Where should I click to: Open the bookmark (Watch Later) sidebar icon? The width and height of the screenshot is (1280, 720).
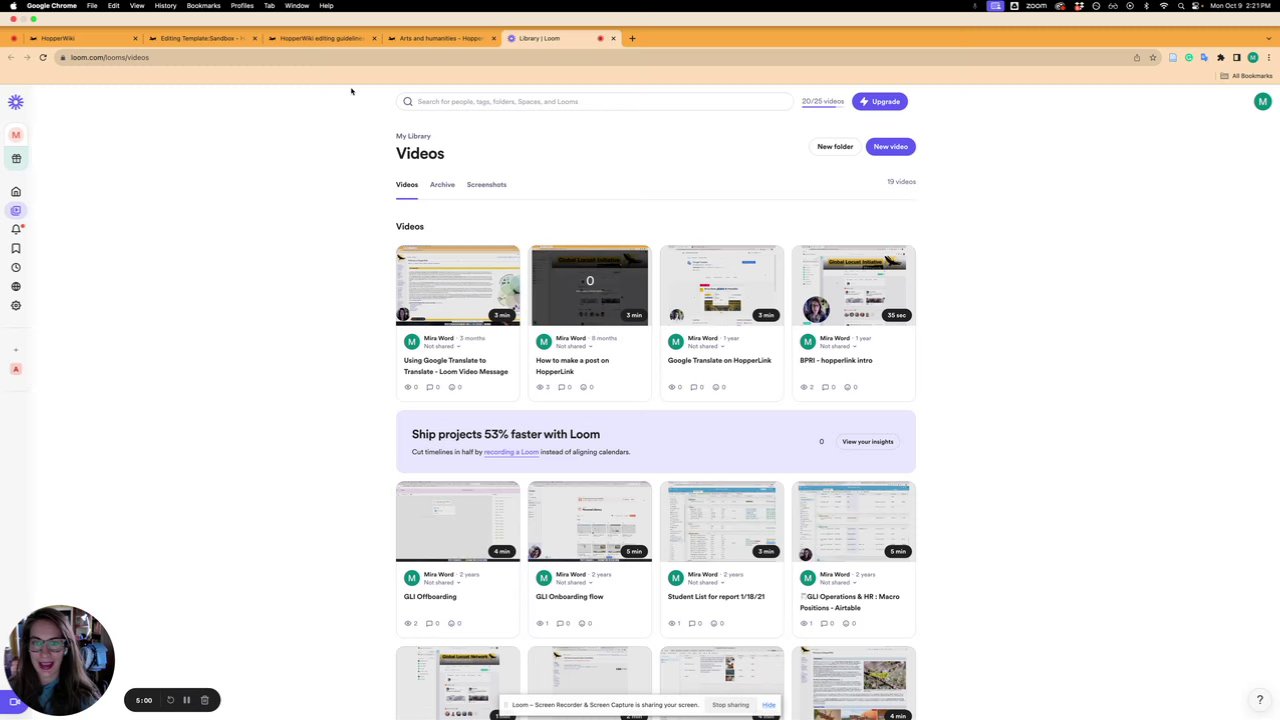tap(16, 248)
